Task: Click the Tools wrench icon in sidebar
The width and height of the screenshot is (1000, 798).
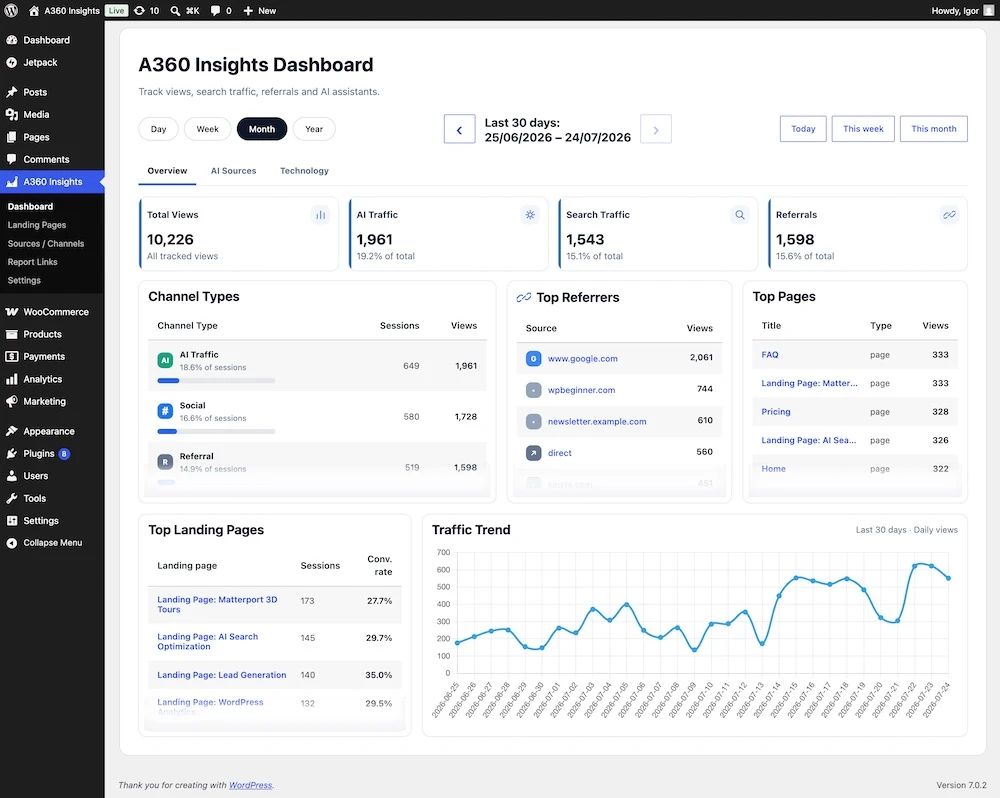Action: [11, 498]
